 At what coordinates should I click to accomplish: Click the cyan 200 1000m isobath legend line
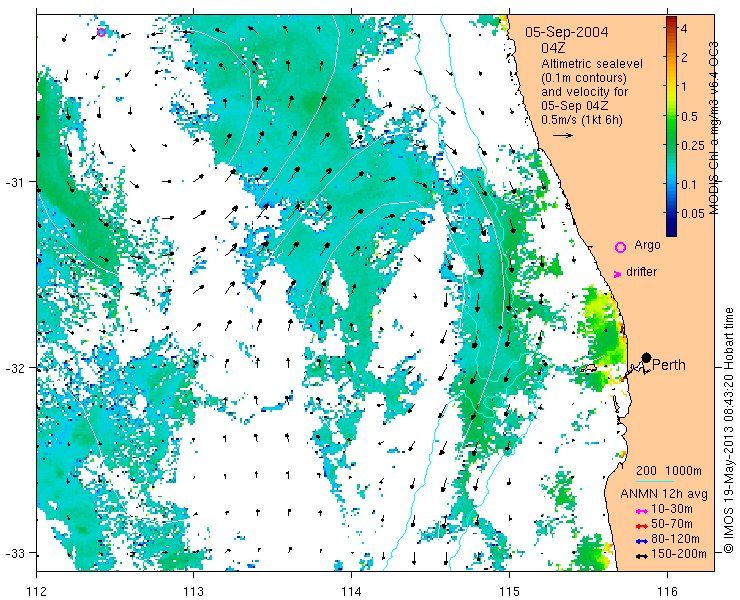pos(655,481)
